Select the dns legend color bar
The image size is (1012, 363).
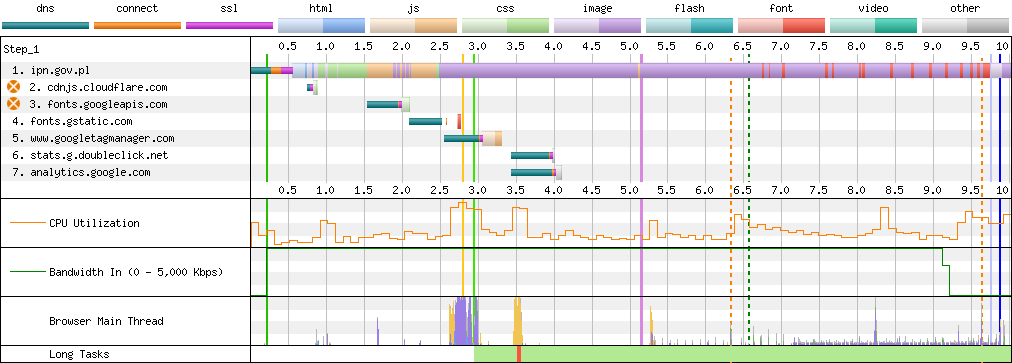click(x=45, y=25)
